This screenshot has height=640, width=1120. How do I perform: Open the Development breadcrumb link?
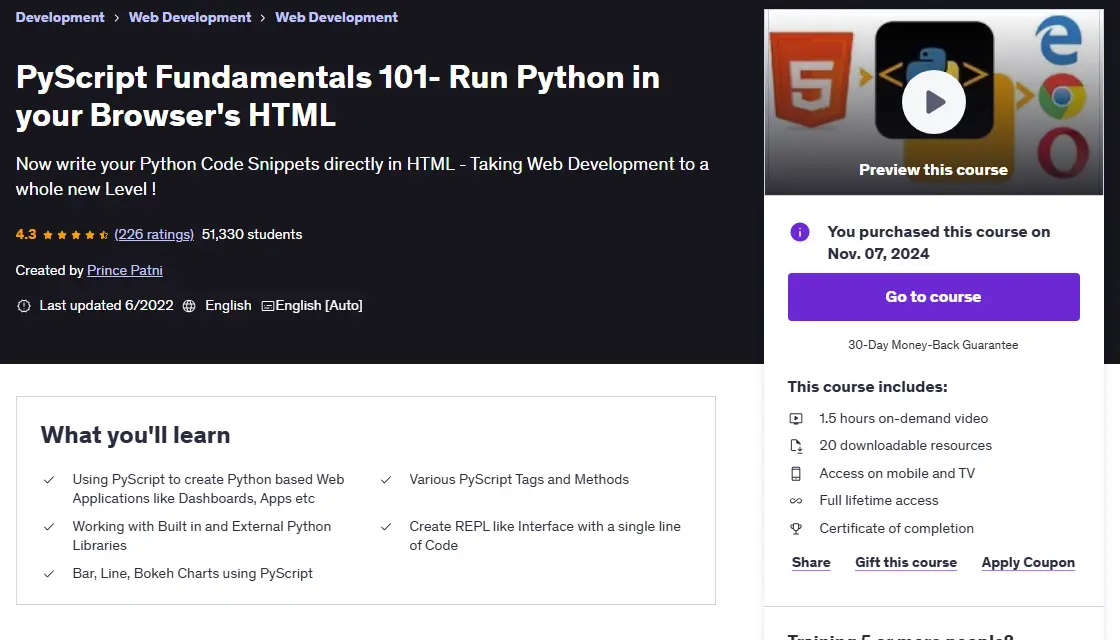pos(60,17)
